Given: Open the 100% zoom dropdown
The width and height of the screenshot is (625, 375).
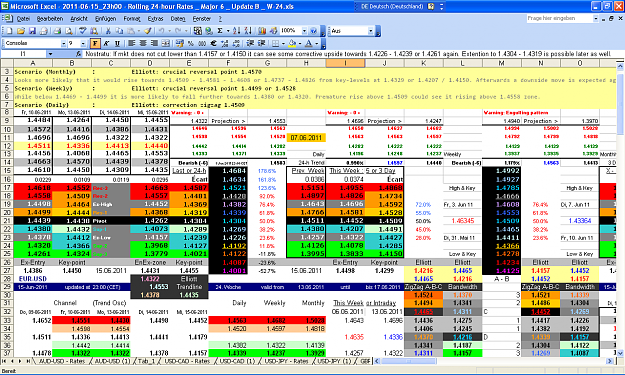Looking at the screenshot, I should tap(305, 31).
